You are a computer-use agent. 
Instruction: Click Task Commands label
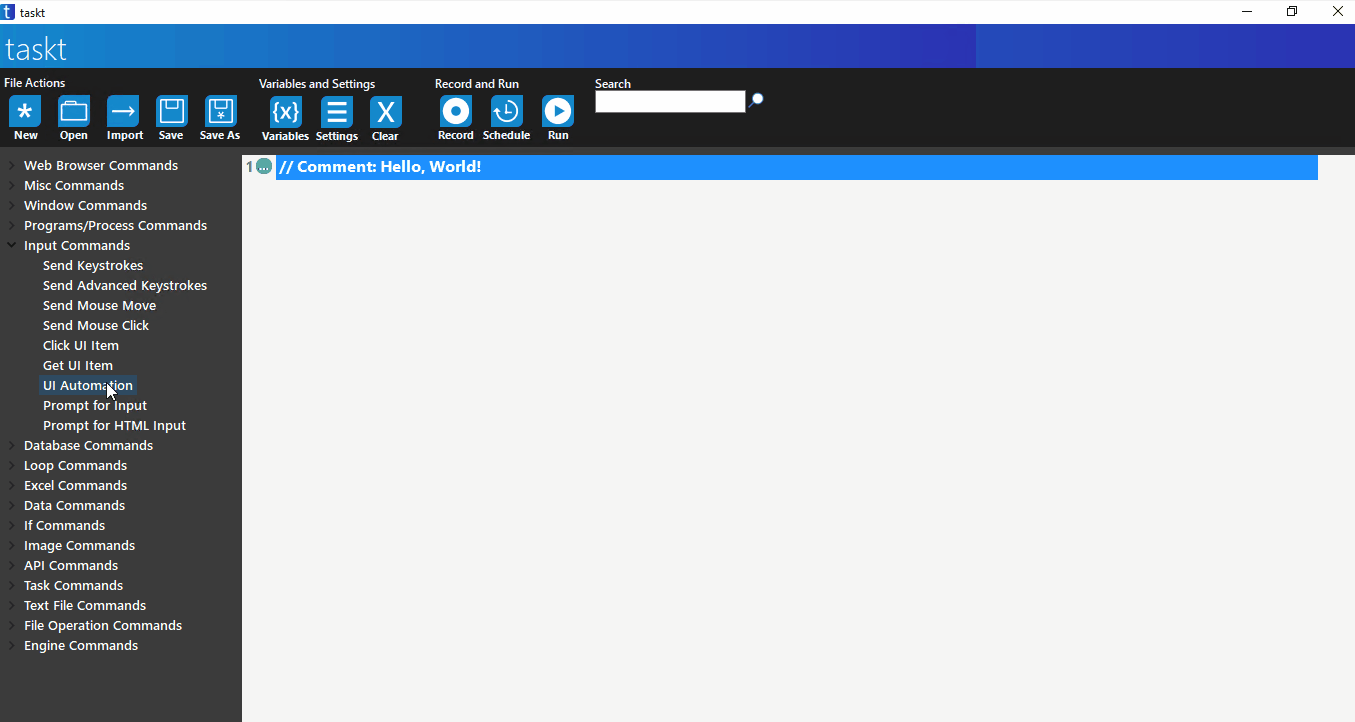coord(73,586)
